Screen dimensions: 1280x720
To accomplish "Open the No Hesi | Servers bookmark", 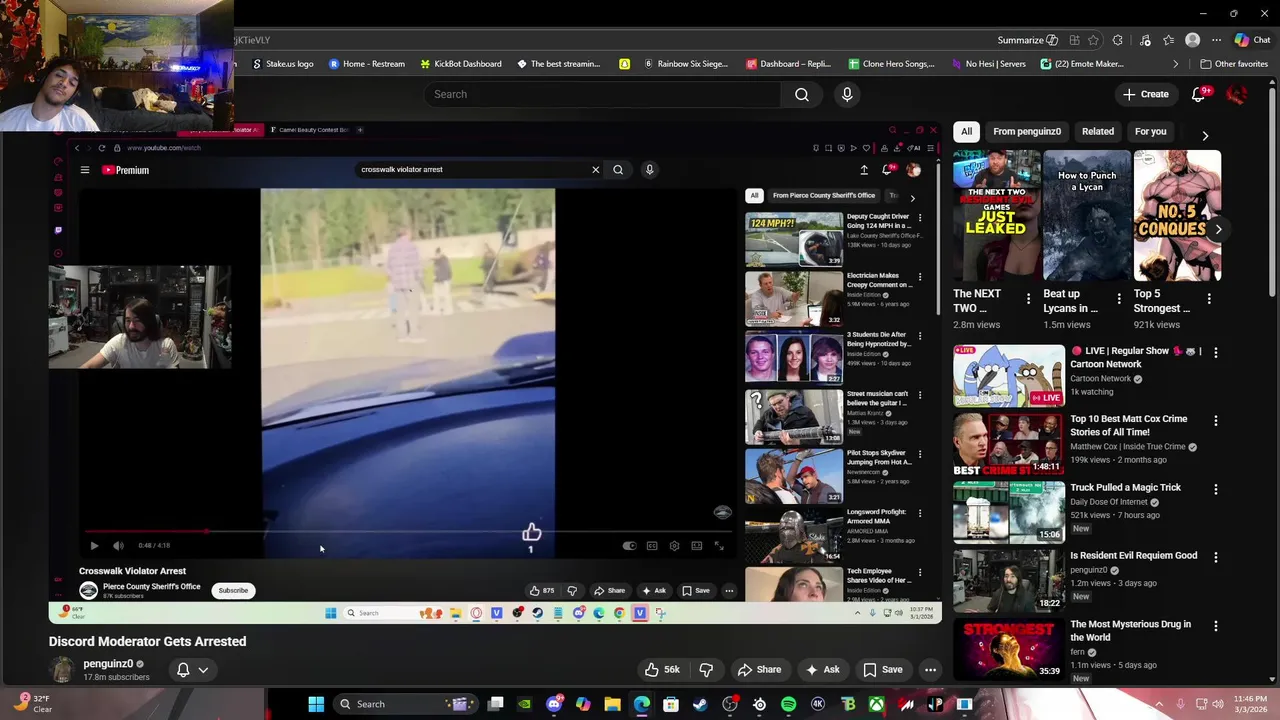I will tap(988, 64).
